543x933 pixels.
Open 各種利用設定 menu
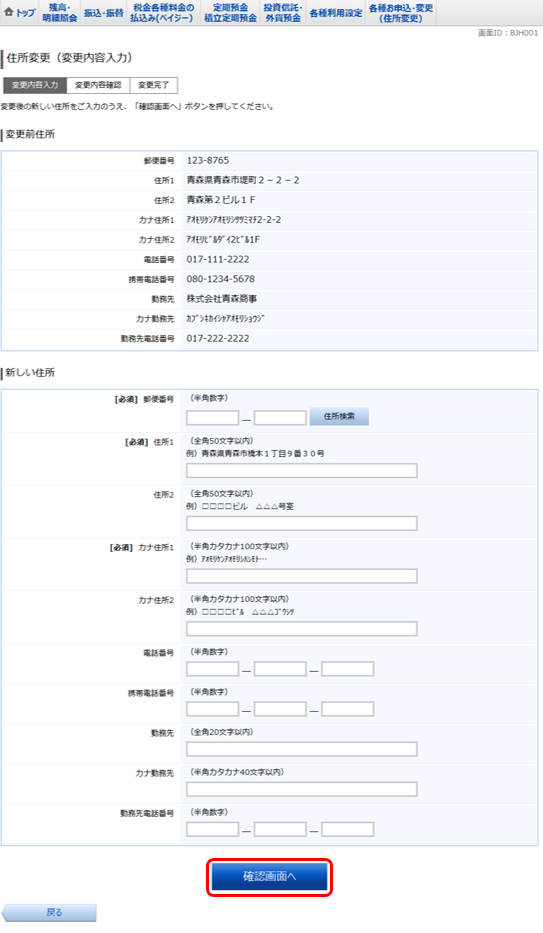point(335,12)
